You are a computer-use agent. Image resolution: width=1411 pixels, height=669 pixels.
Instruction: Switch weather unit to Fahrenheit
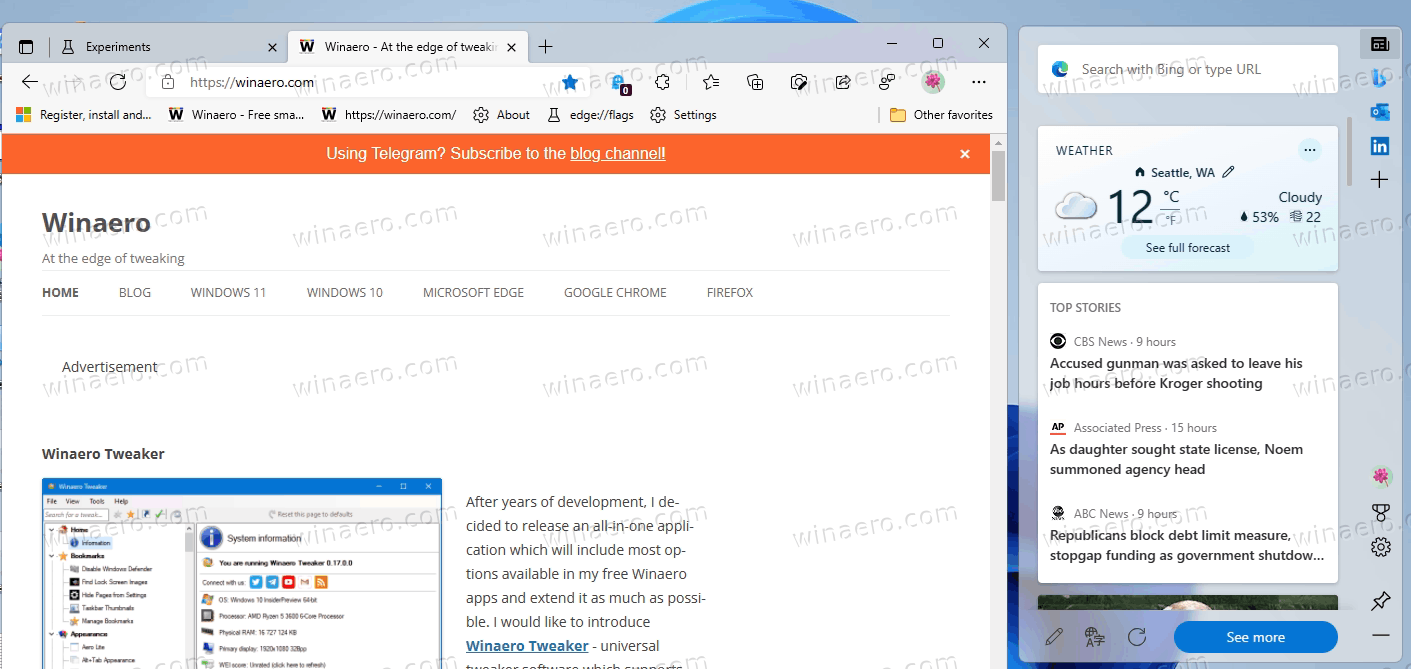[x=1170, y=218]
